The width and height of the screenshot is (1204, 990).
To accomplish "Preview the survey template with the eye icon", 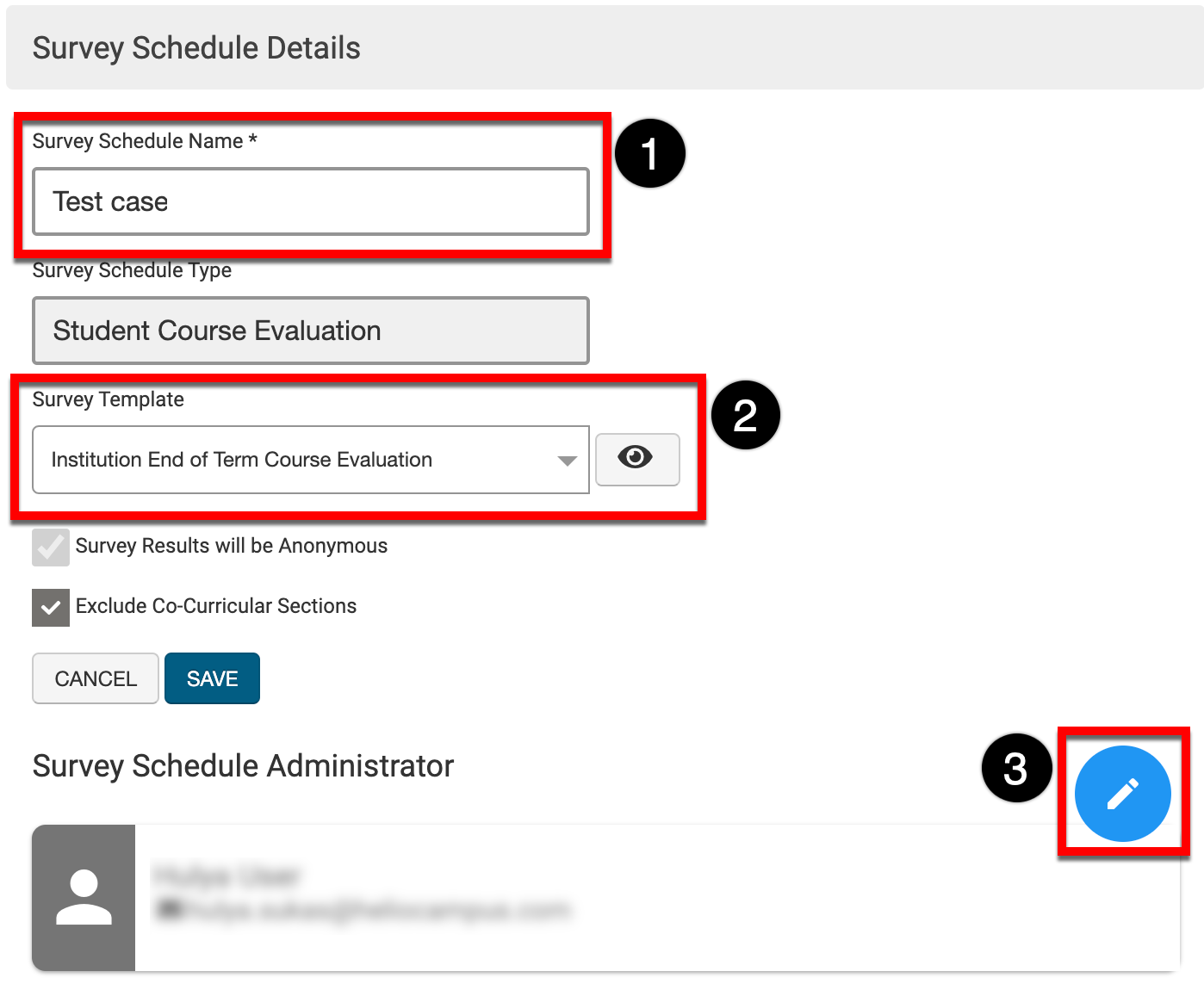I will [636, 458].
